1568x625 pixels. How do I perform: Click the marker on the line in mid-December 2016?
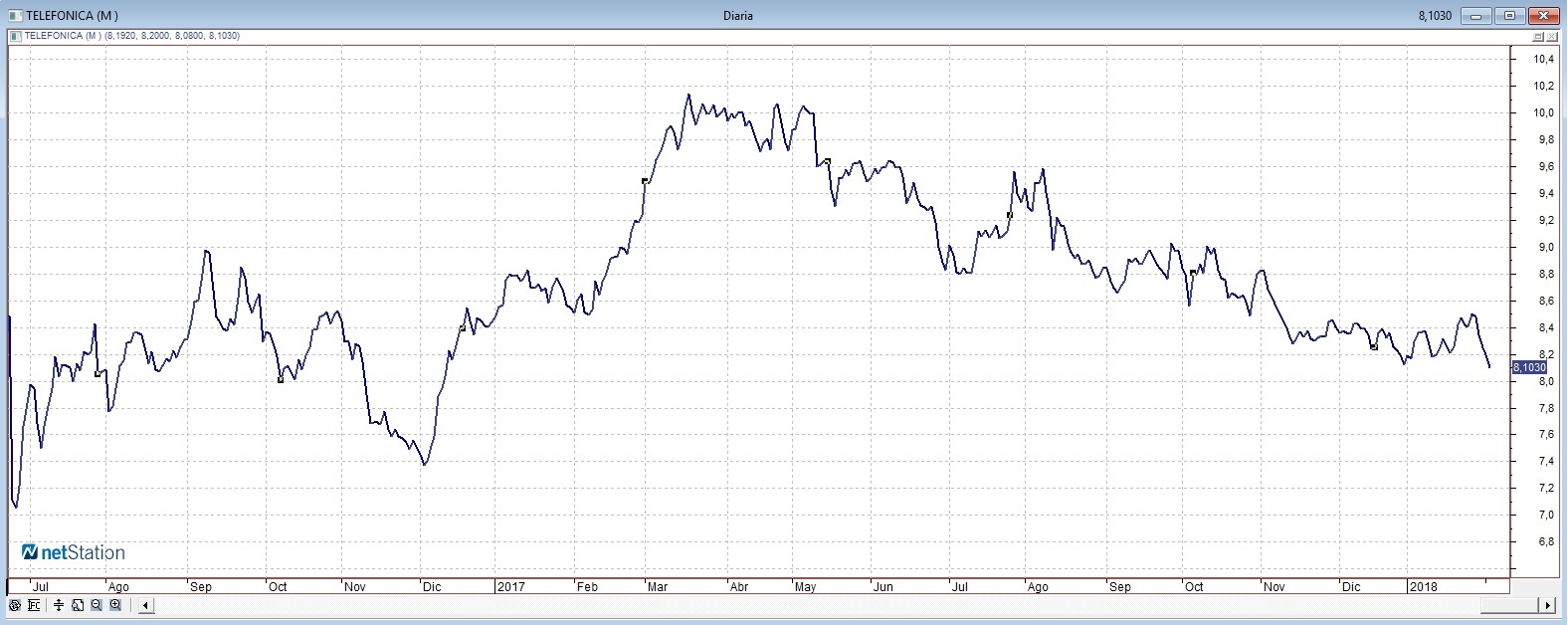click(462, 328)
